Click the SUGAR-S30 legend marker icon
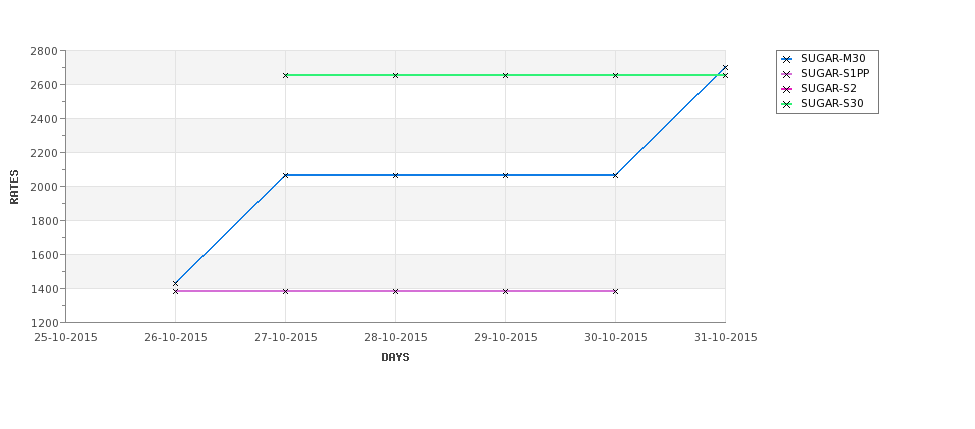The image size is (975, 429). (787, 104)
